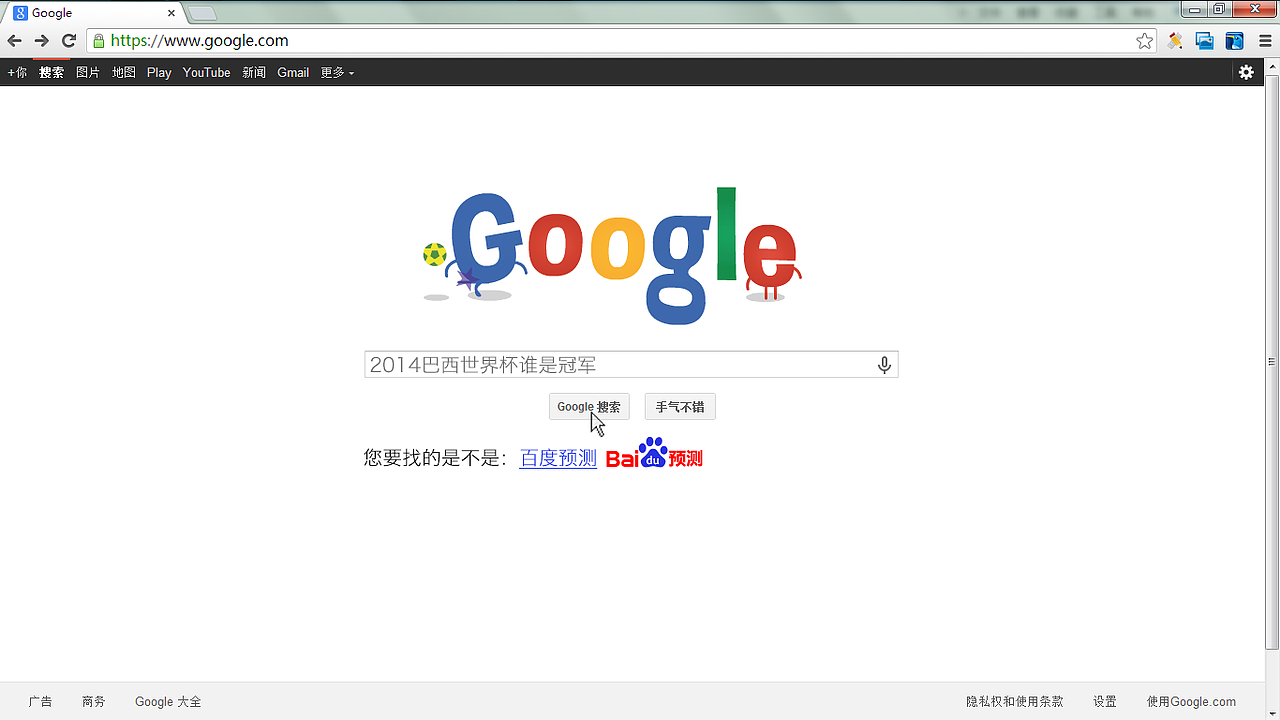This screenshot has height=720, width=1280.
Task: Click the vertical scrollbar up arrow
Action: pos(1273,66)
